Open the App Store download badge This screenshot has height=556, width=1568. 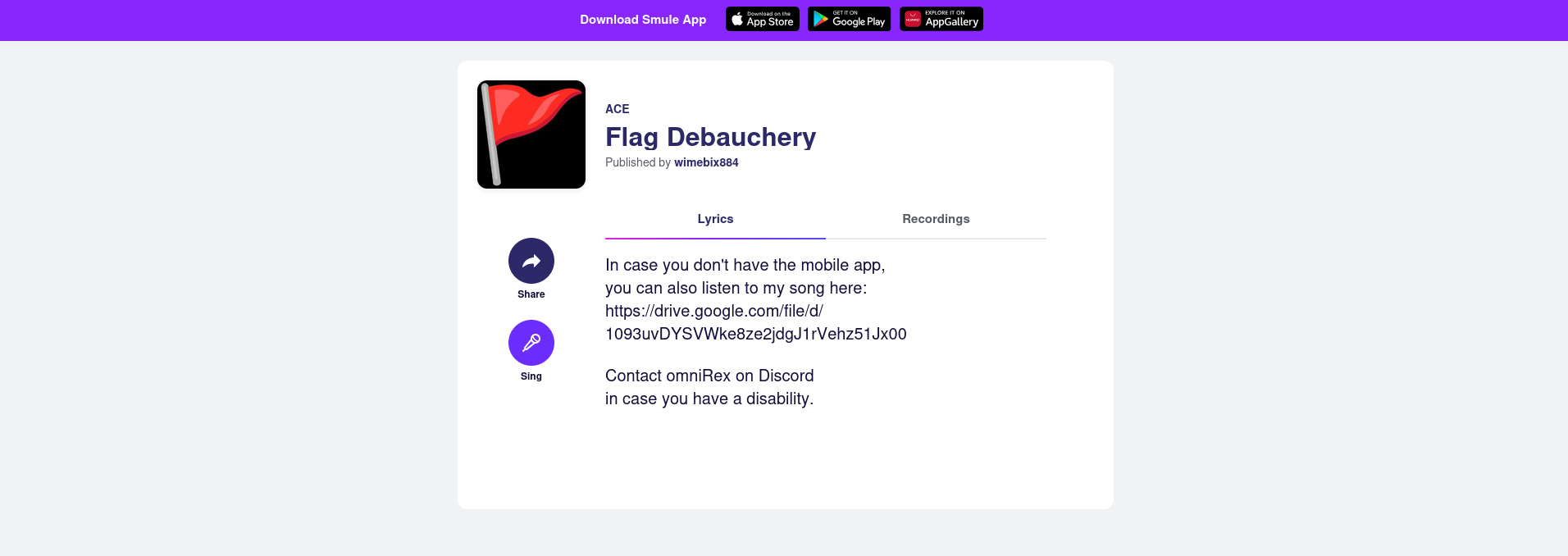pyautogui.click(x=763, y=19)
